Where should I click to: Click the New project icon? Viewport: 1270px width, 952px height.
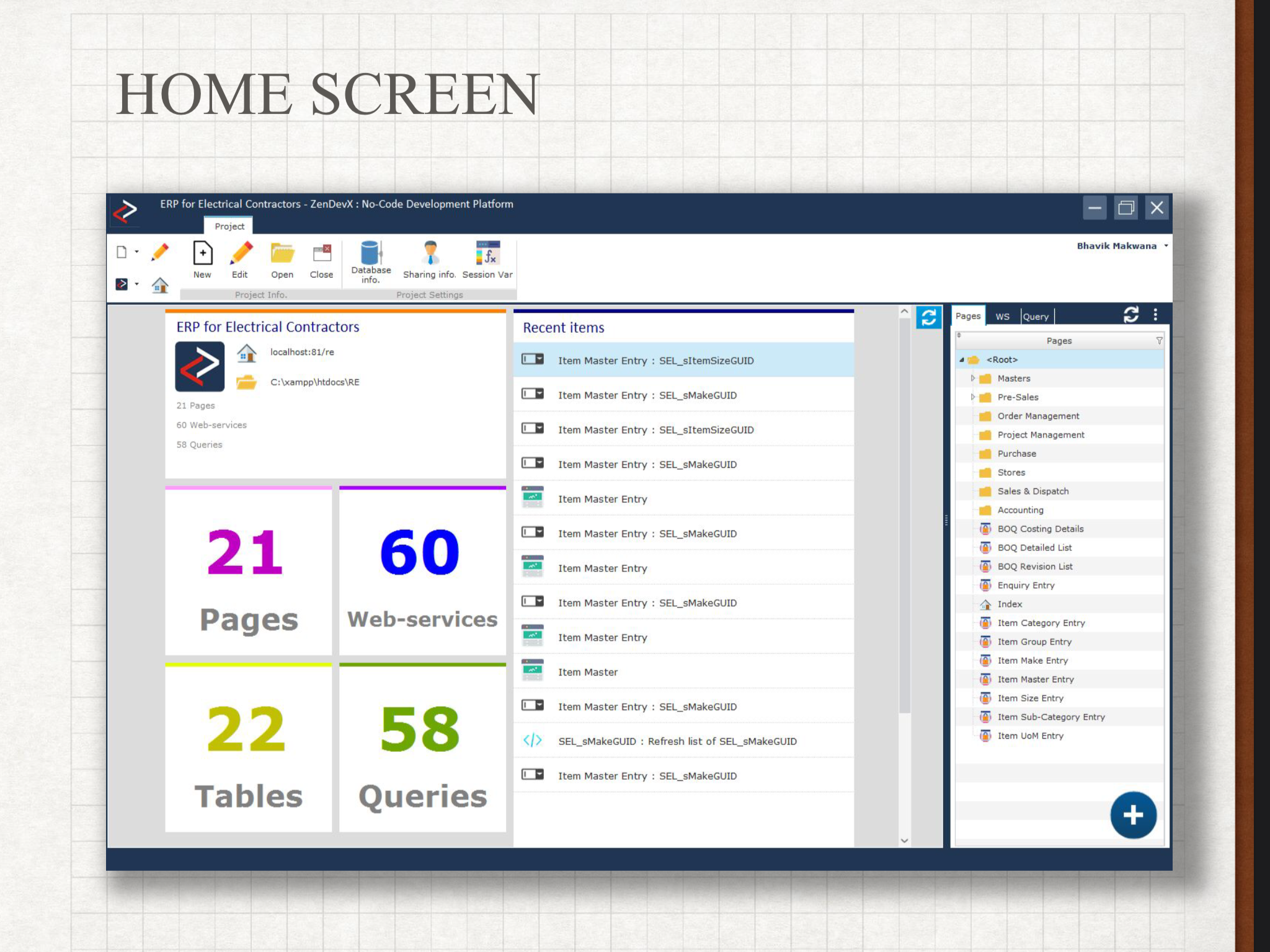[x=202, y=254]
